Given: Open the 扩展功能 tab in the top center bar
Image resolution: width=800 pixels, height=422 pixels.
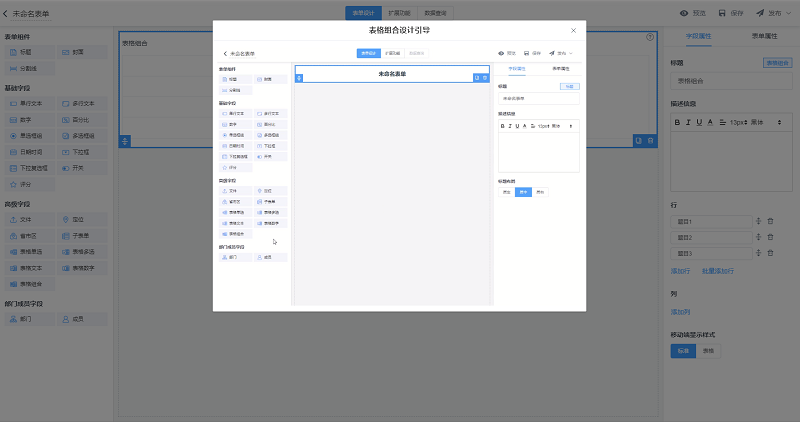Looking at the screenshot, I should coord(399,13).
